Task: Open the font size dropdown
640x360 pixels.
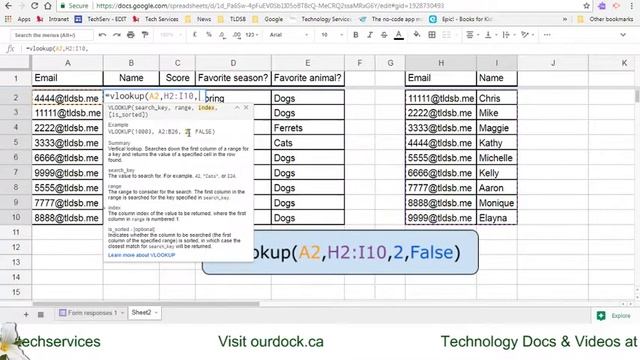Action: (x=332, y=35)
